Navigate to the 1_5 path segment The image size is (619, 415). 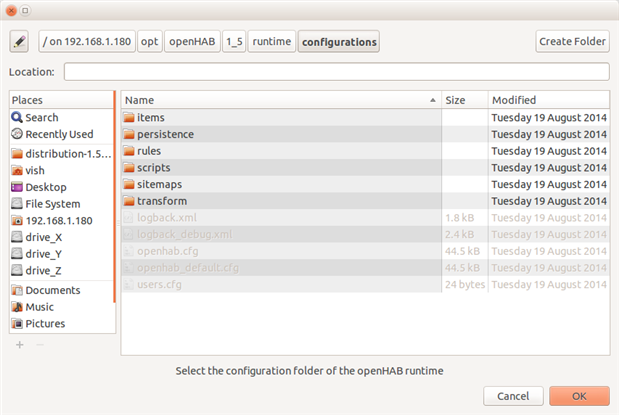click(234, 41)
